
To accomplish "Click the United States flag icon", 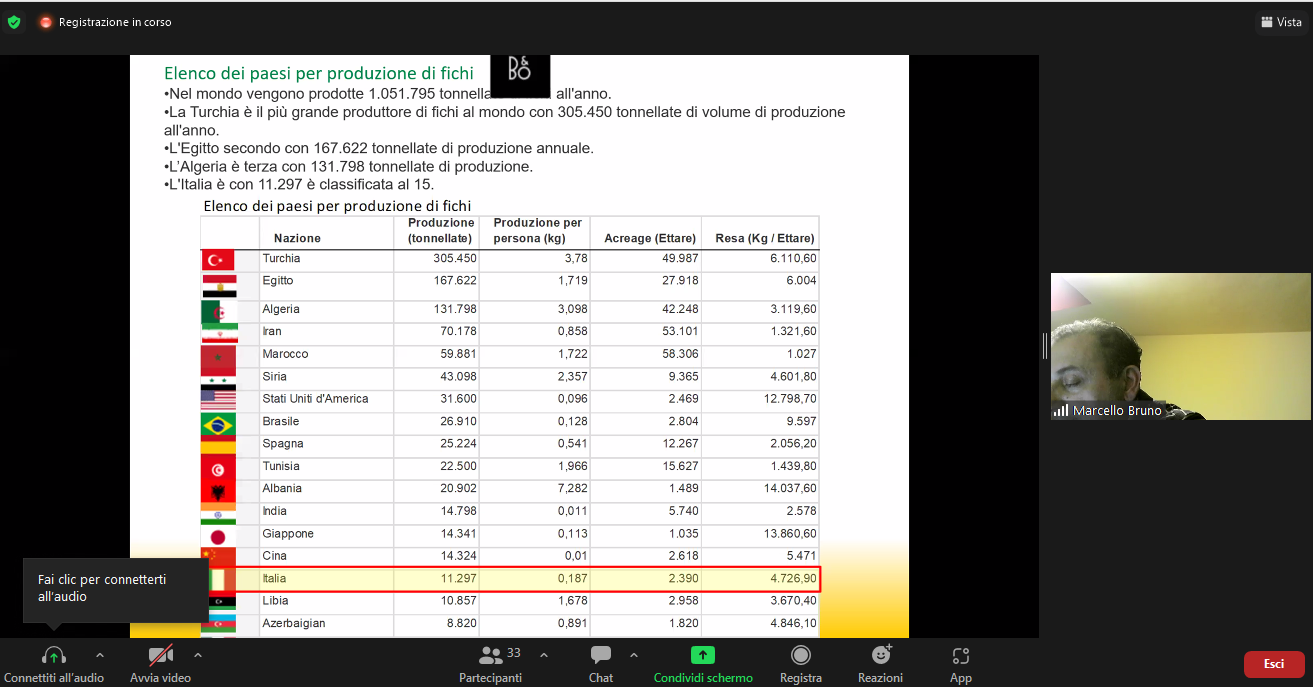I will tap(218, 400).
